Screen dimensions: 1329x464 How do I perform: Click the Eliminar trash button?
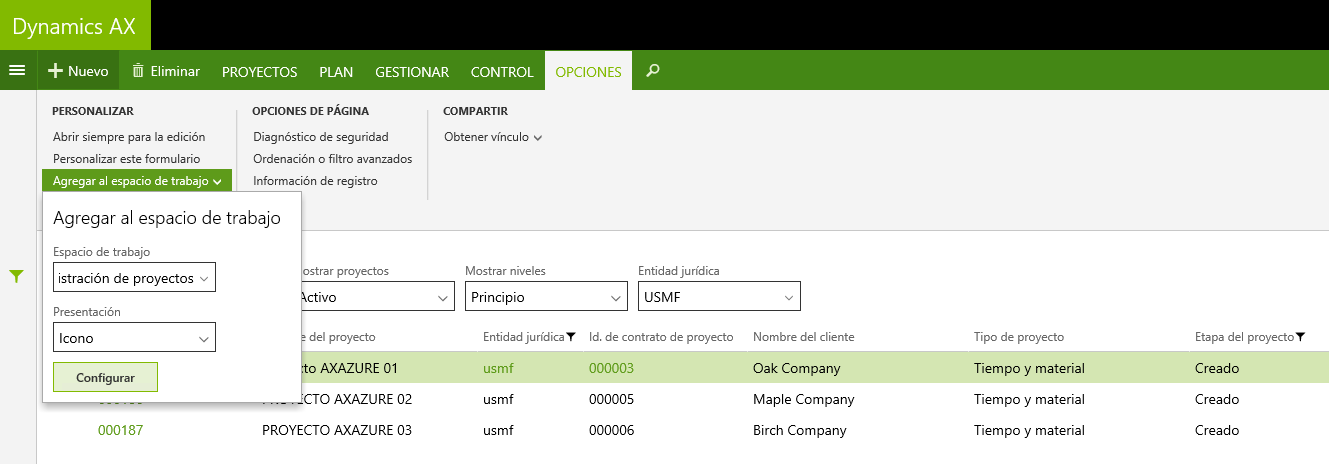pos(166,71)
